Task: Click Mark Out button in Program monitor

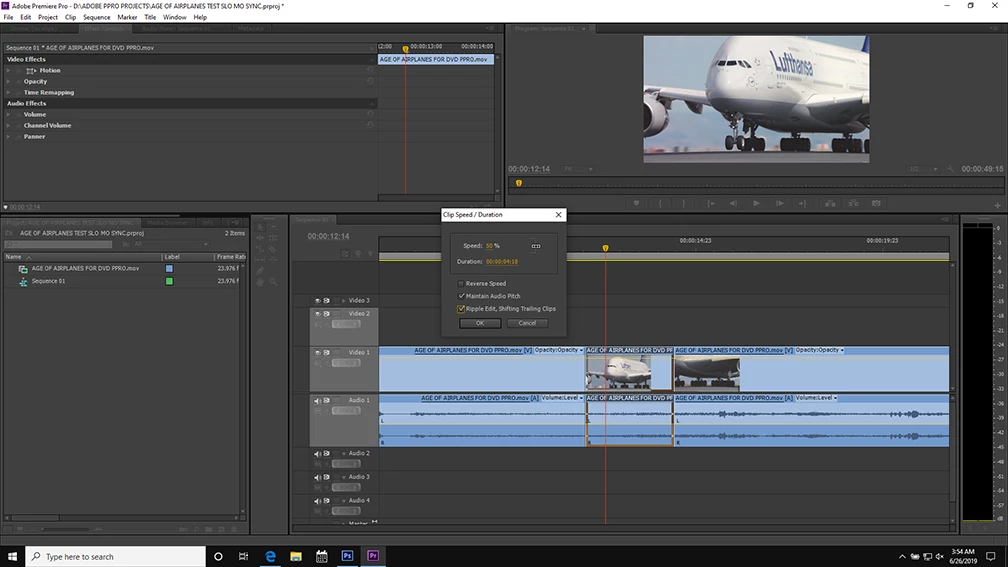Action: point(683,203)
